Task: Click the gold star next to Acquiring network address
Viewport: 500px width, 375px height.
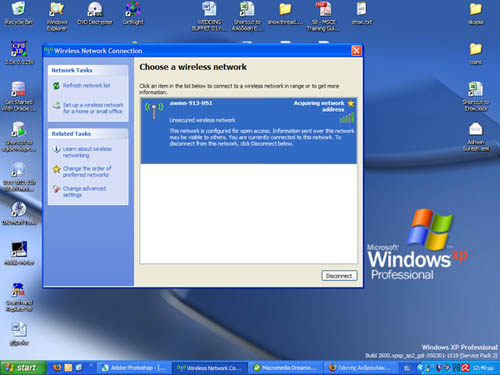Action: click(x=351, y=103)
